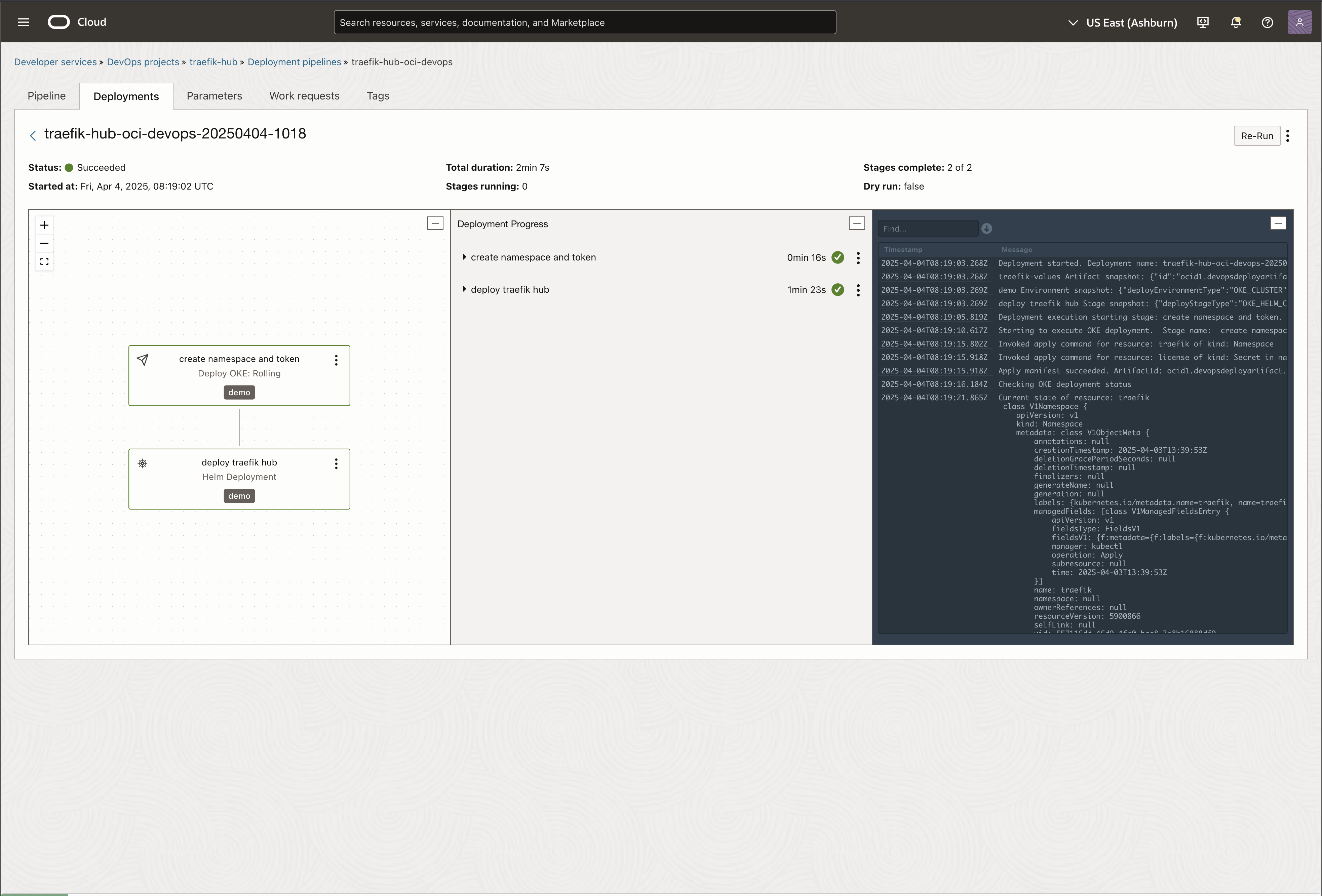The height and width of the screenshot is (896, 1322).
Task: Go back using the left chevron
Action: point(33,135)
